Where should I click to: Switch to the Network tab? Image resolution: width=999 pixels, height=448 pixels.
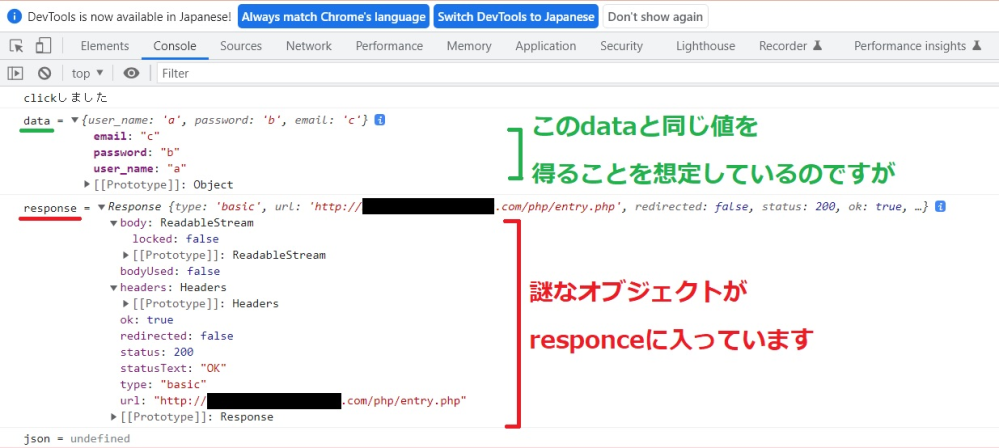click(x=308, y=46)
